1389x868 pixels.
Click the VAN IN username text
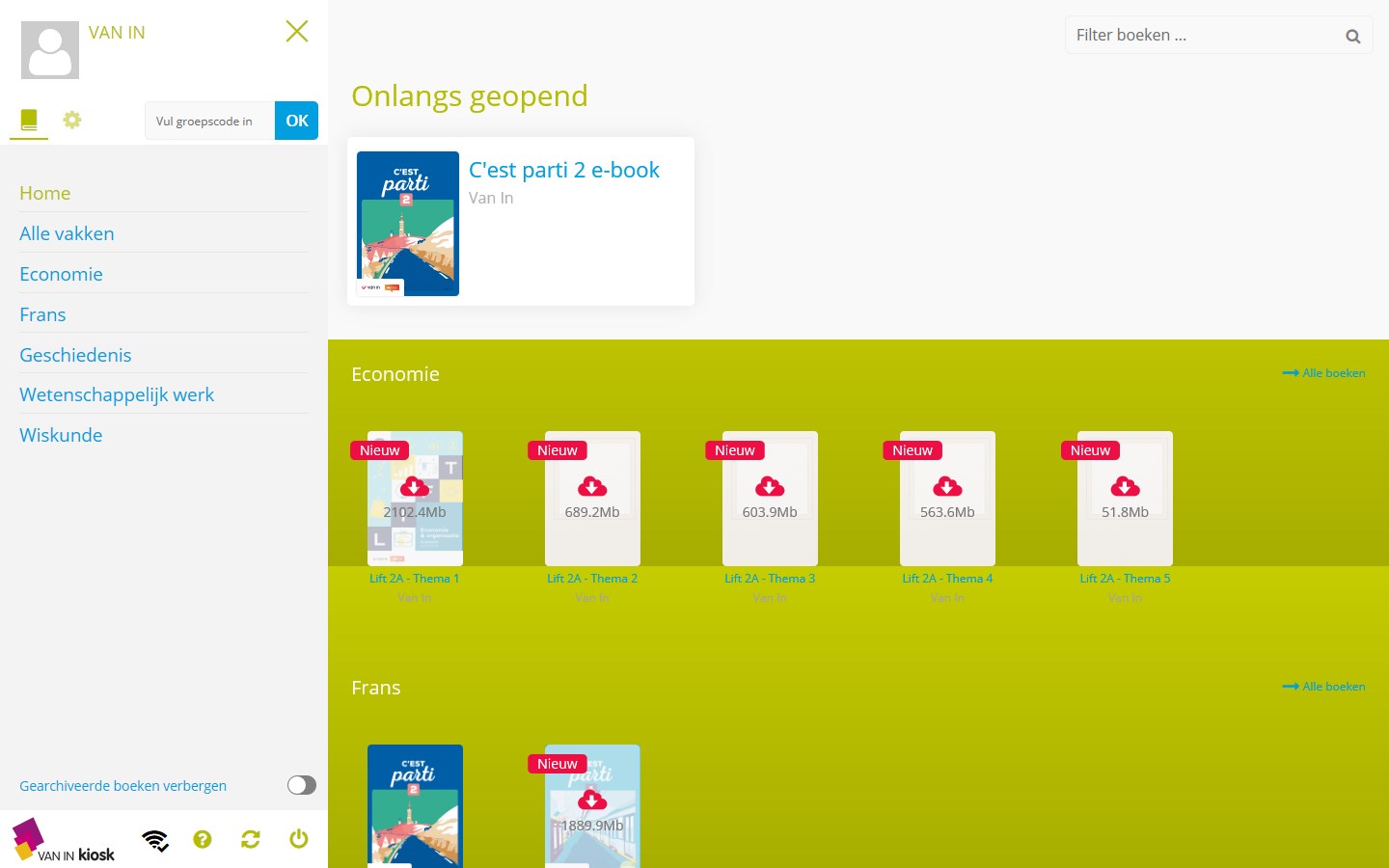point(117,33)
